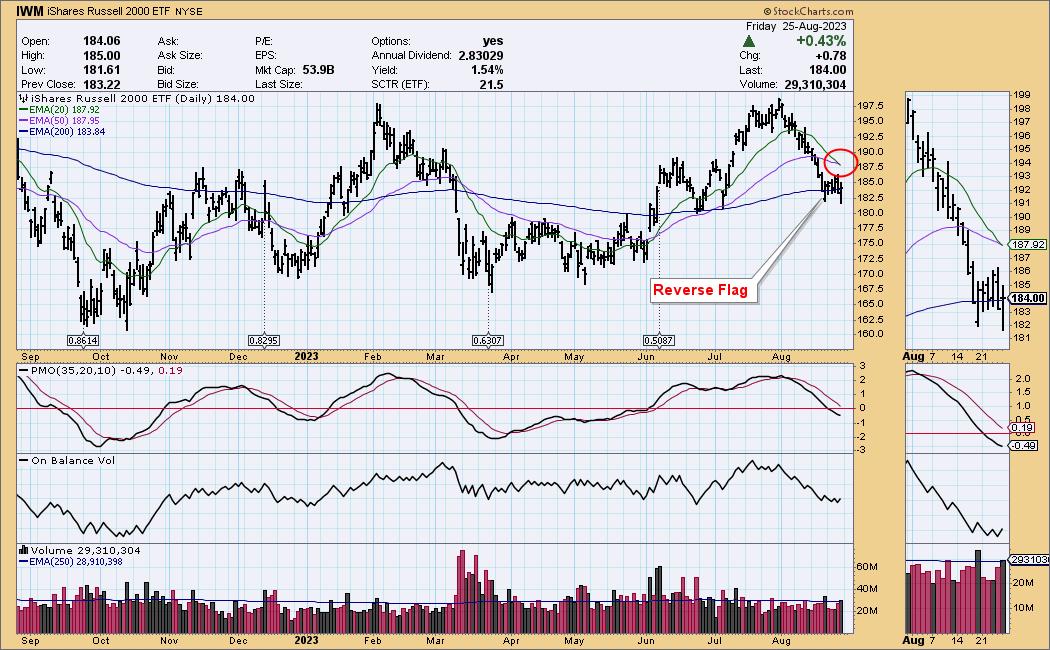The width and height of the screenshot is (1050, 650).
Task: Click the bar-chart icon beside the Daily legend
Action: 24,98
